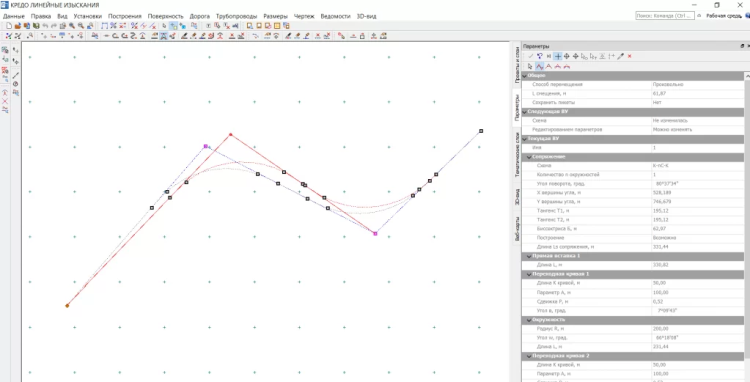Collapse the Общие section
The image size is (750, 382).
click(525, 76)
